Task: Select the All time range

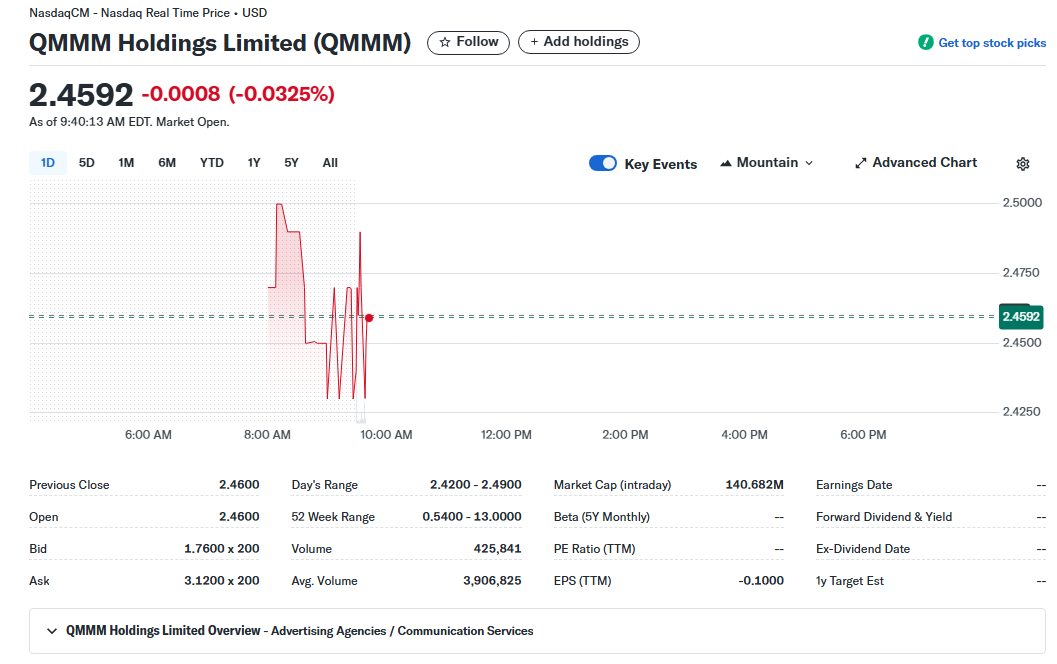Action: (x=330, y=163)
